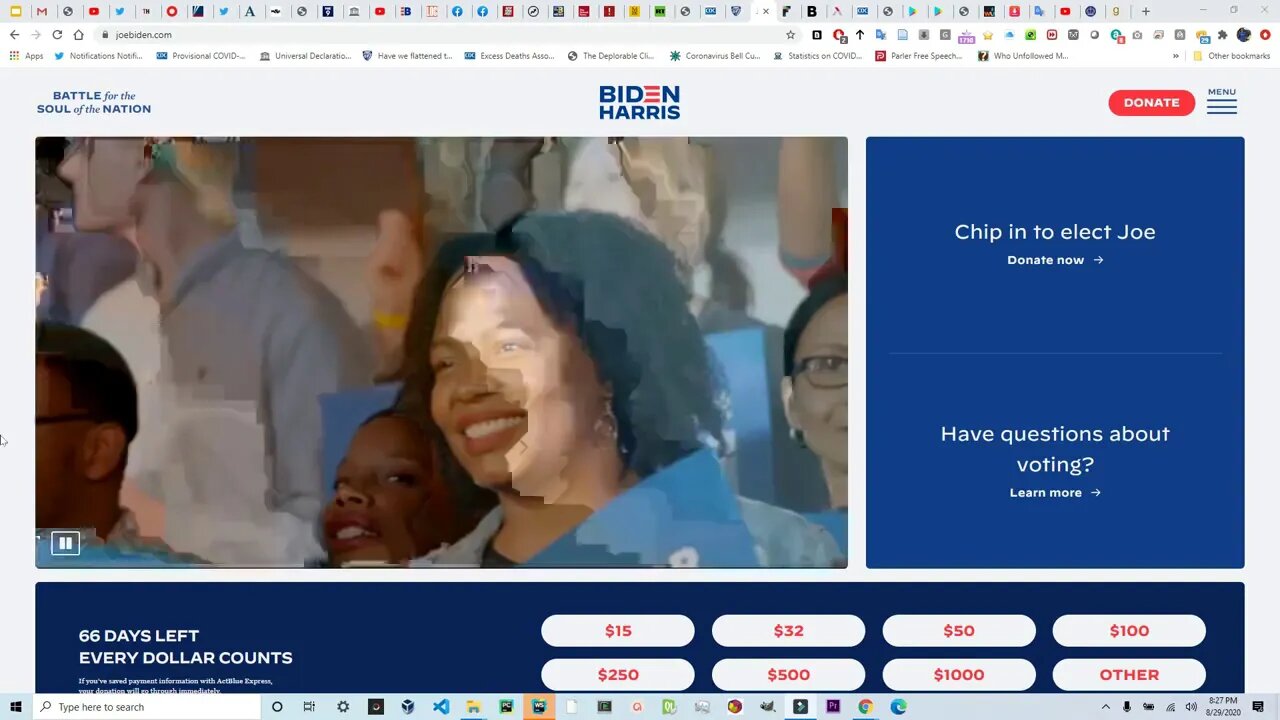Switch to Google Chrome in taskbar
1280x720 pixels.
point(865,707)
